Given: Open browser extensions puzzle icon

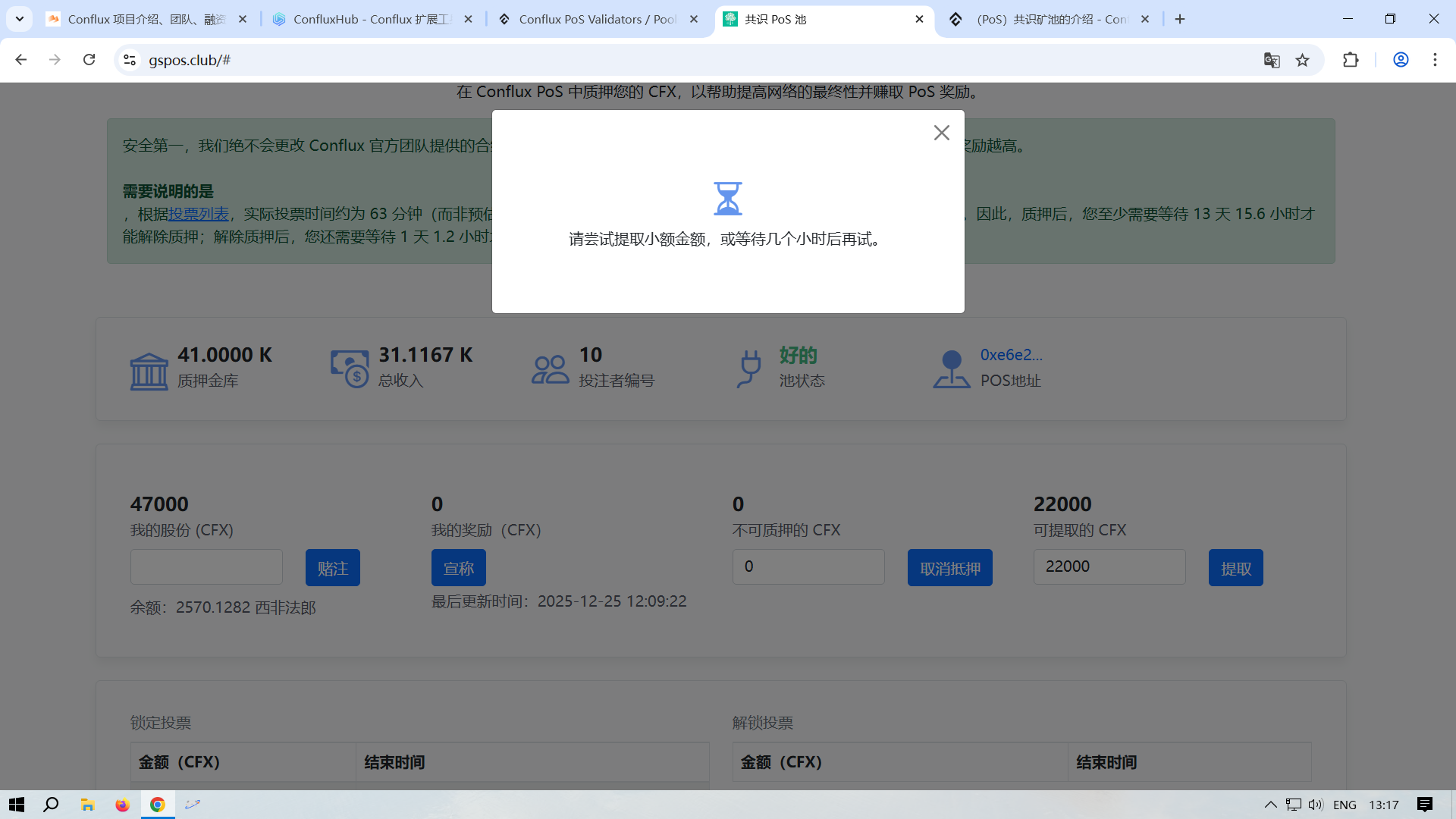Looking at the screenshot, I should [x=1351, y=60].
